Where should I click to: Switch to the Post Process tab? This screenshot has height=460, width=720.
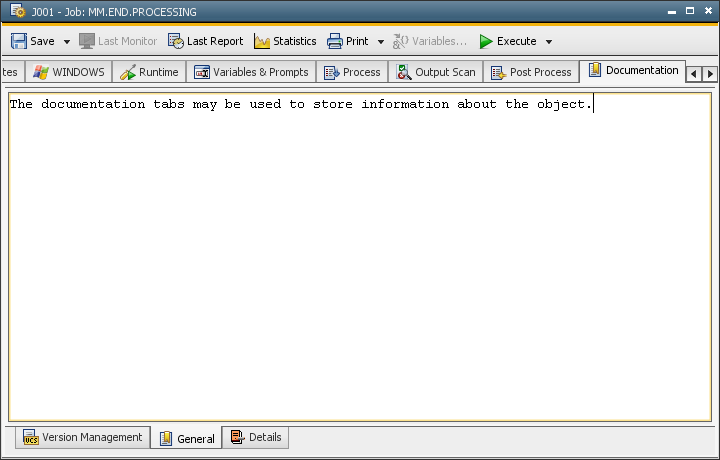click(x=531, y=72)
